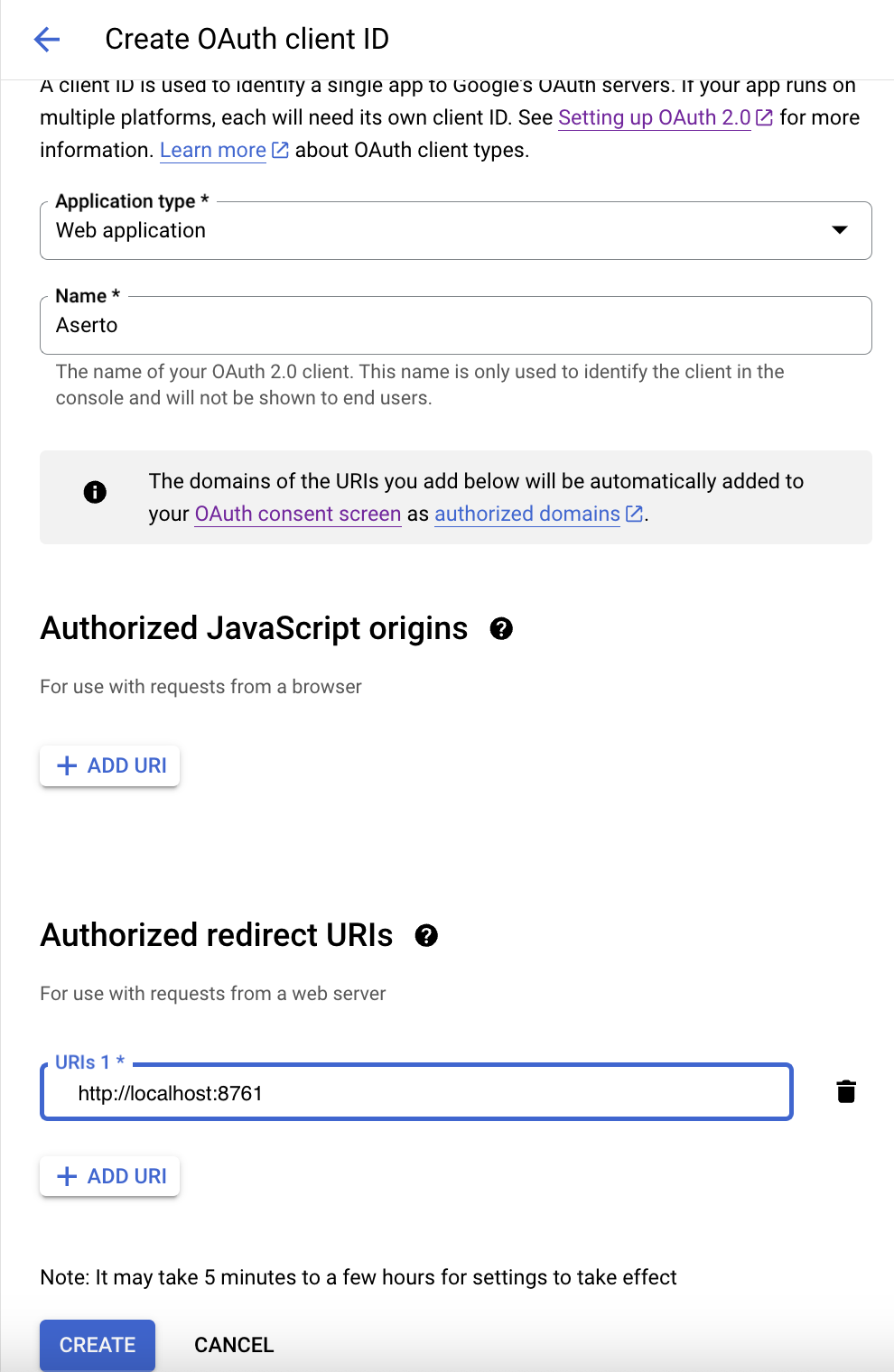
Task: Expand the Application type dropdown arrow
Action: point(840,230)
